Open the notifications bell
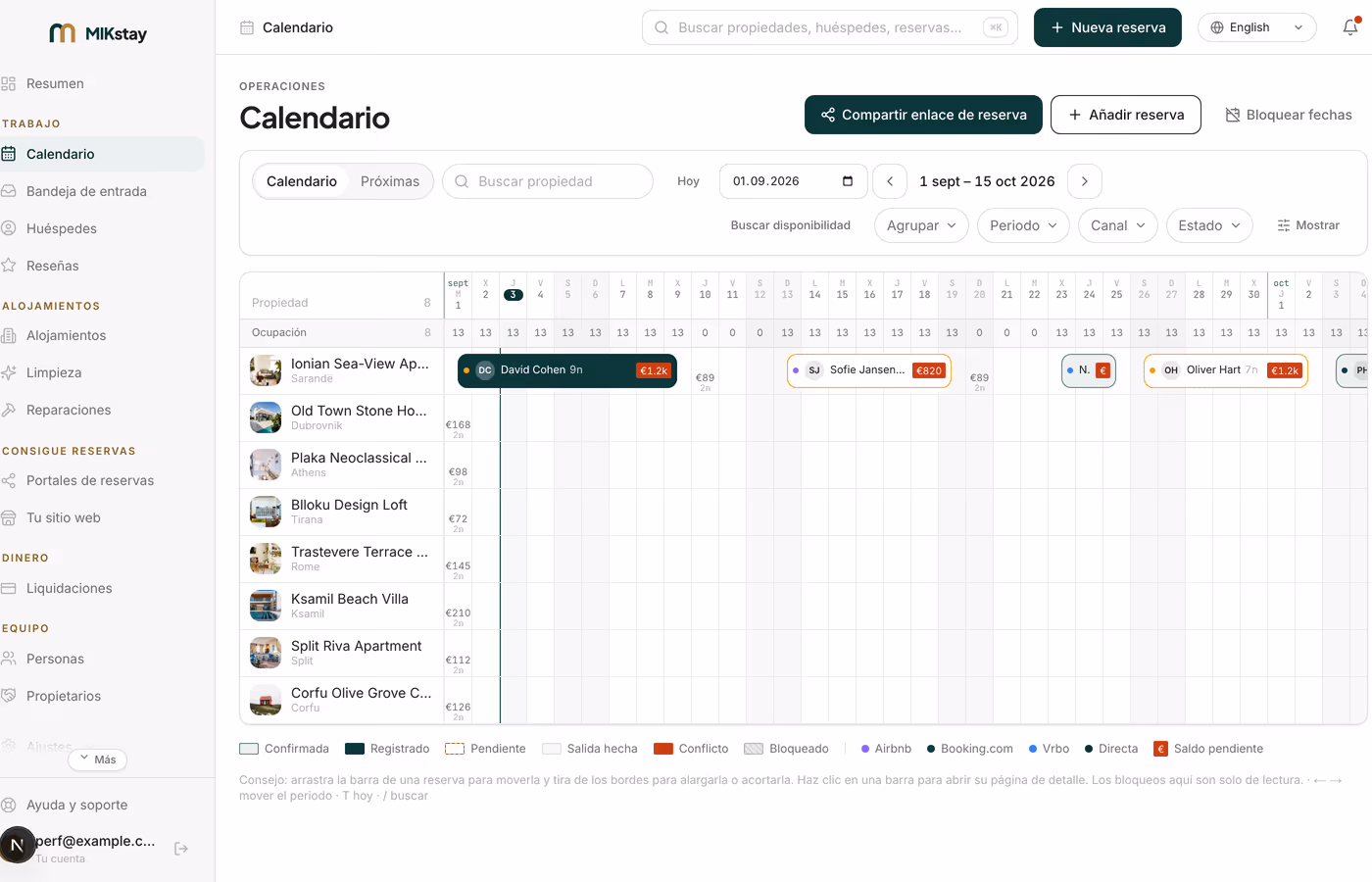1372x882 pixels. coord(1350,27)
